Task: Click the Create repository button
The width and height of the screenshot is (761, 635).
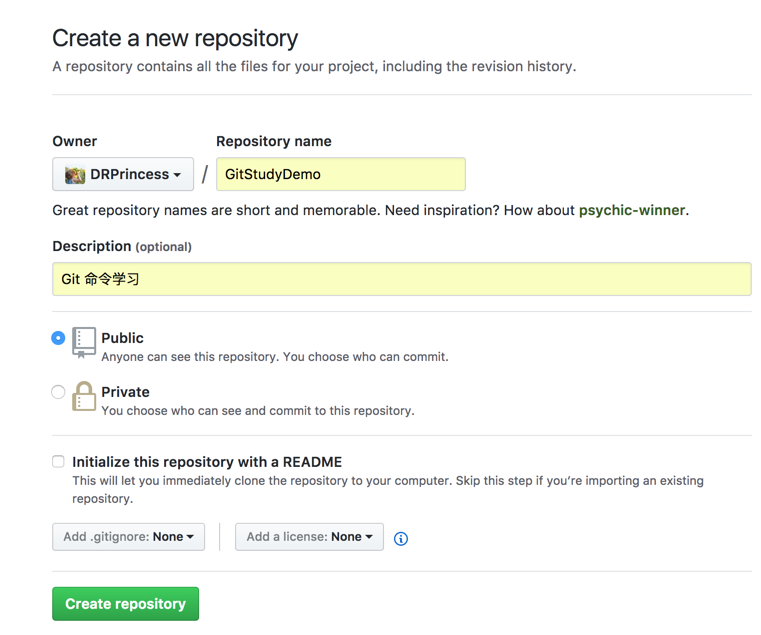Action: tap(125, 603)
